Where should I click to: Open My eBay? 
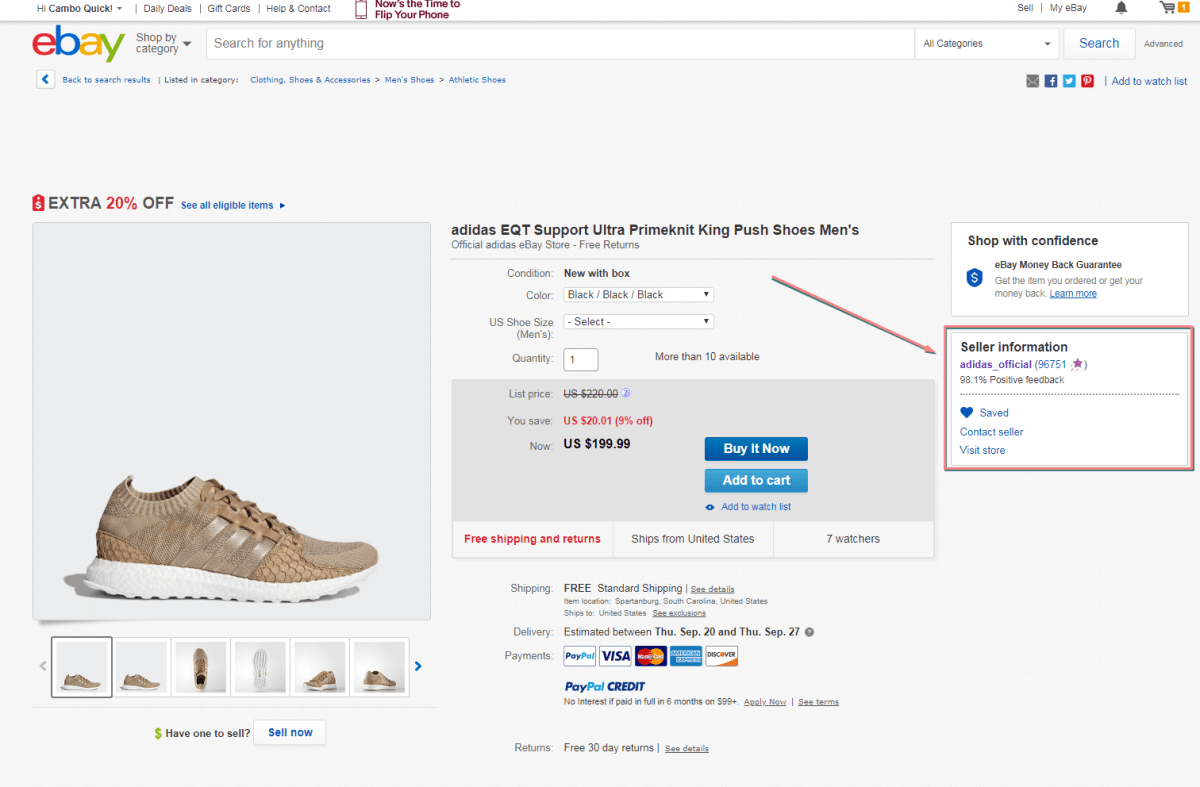point(1068,8)
